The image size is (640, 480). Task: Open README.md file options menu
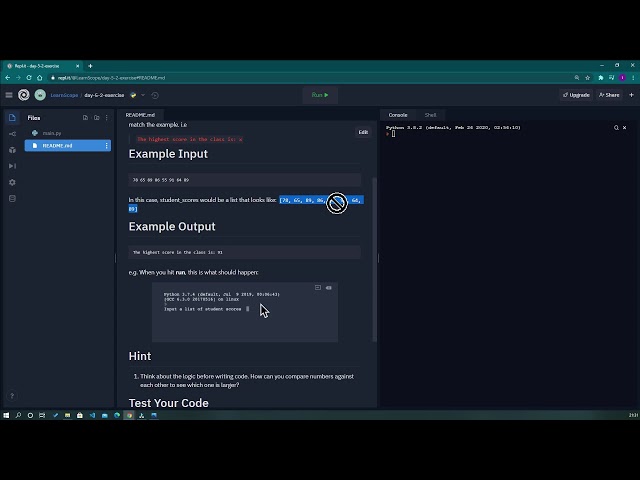click(x=107, y=146)
